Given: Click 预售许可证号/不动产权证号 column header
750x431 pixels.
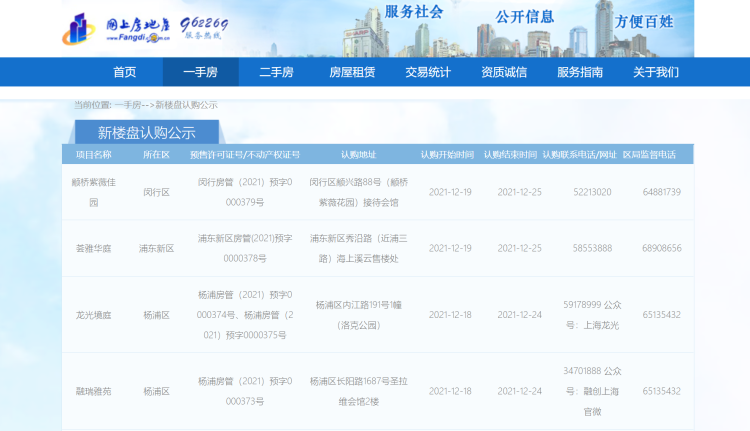Looking at the screenshot, I should tap(245, 155).
